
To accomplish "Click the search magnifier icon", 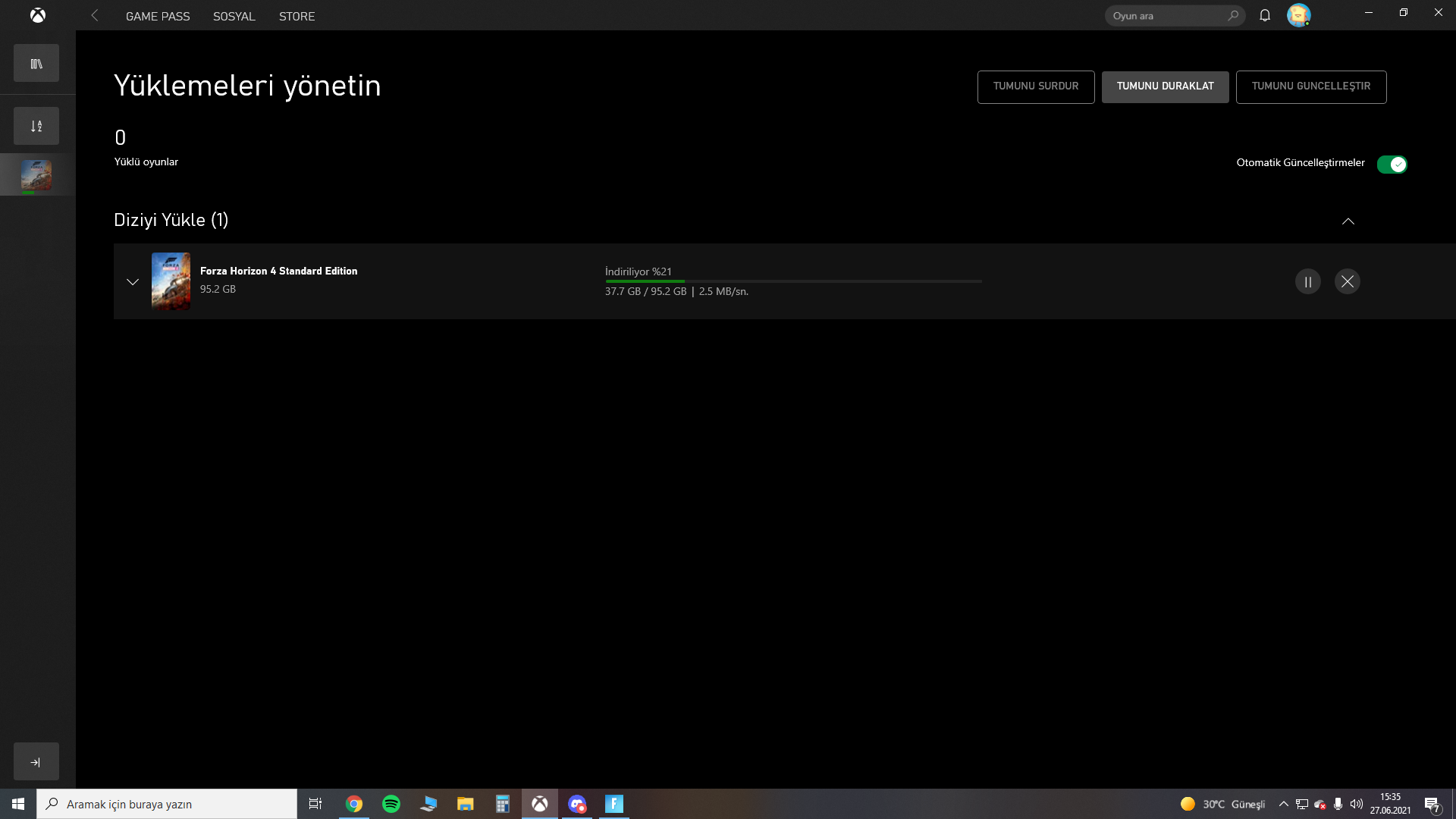I will coord(1233,15).
